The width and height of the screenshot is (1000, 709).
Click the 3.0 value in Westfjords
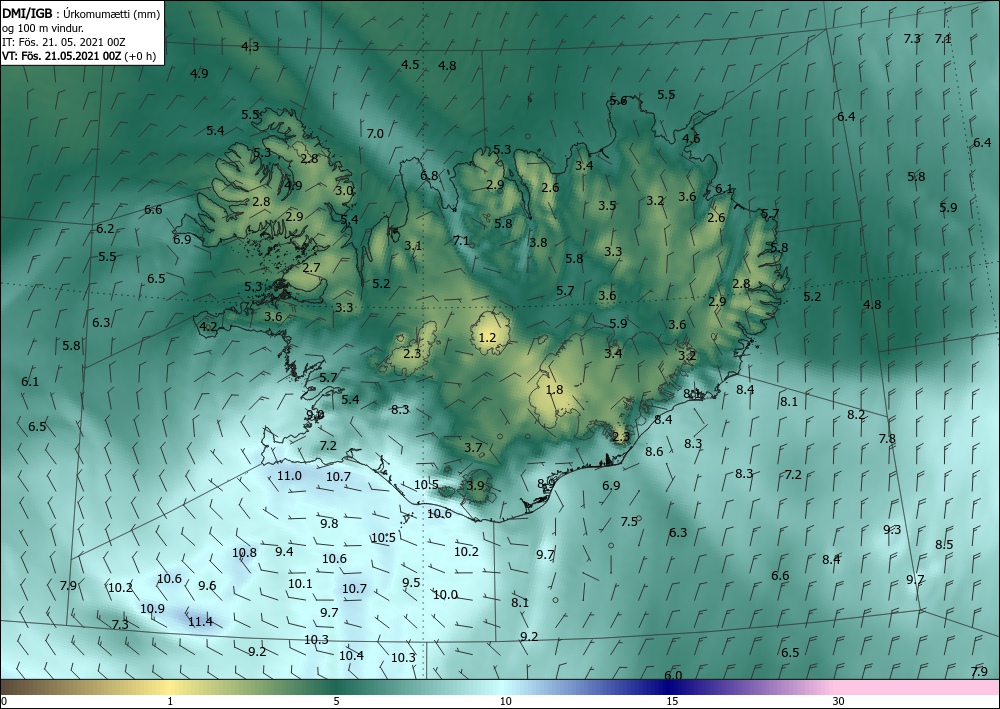pos(344,191)
